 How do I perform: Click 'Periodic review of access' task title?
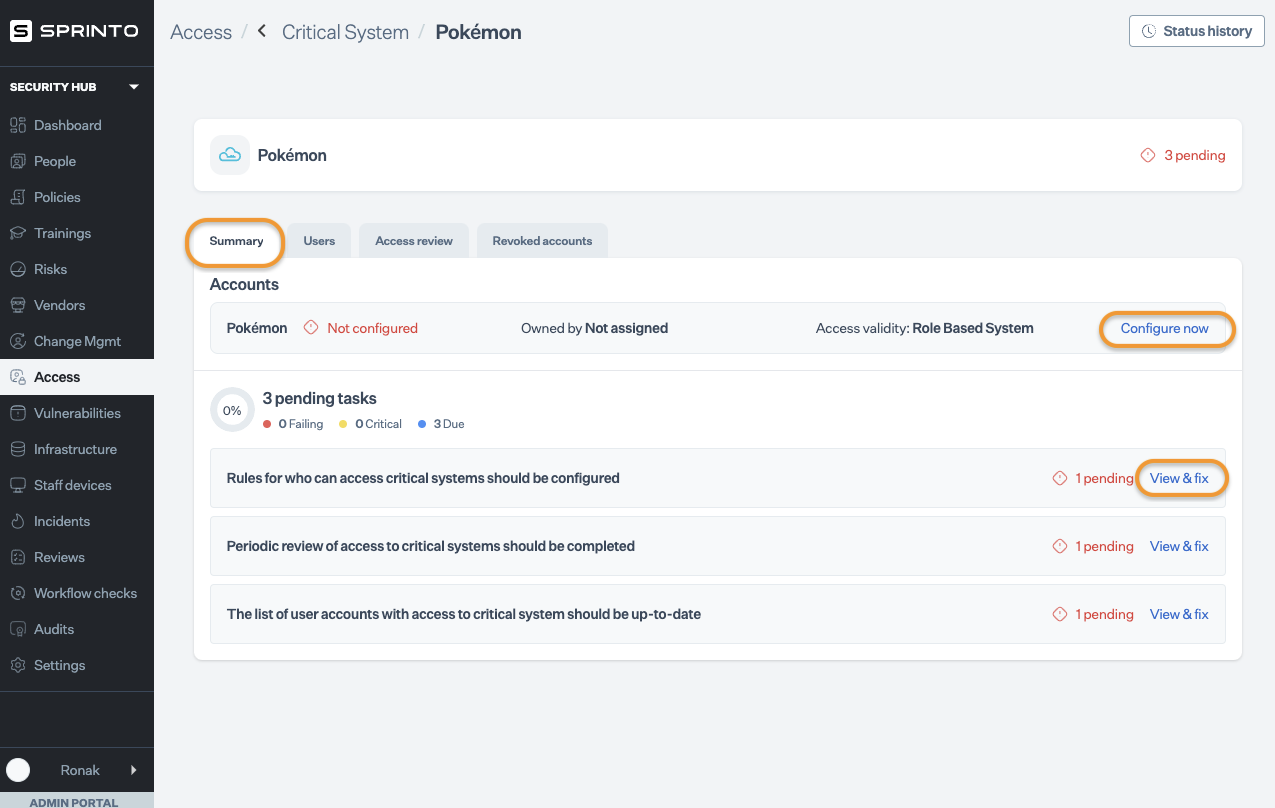point(431,546)
